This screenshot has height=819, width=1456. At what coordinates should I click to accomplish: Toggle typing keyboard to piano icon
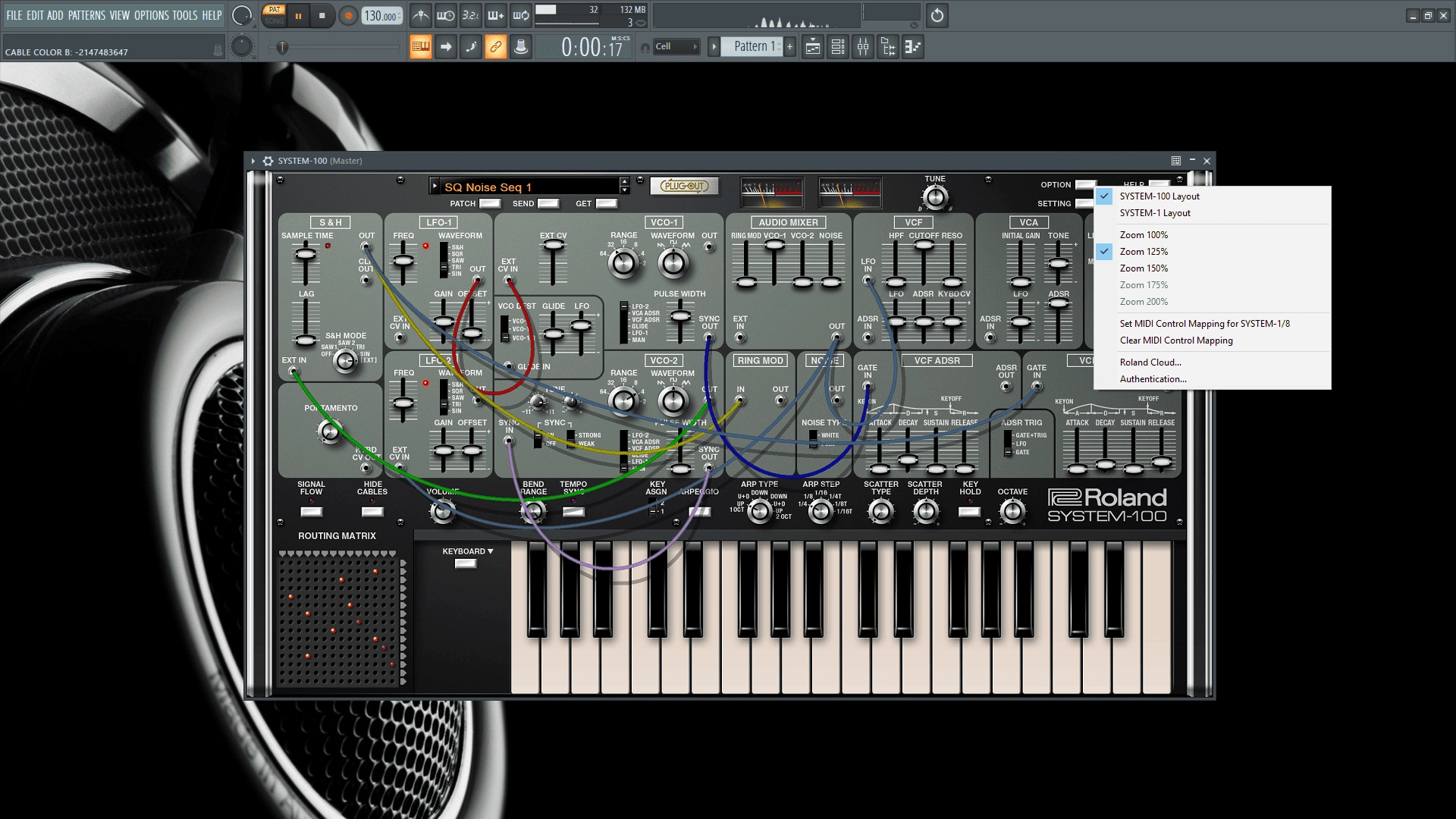(421, 47)
